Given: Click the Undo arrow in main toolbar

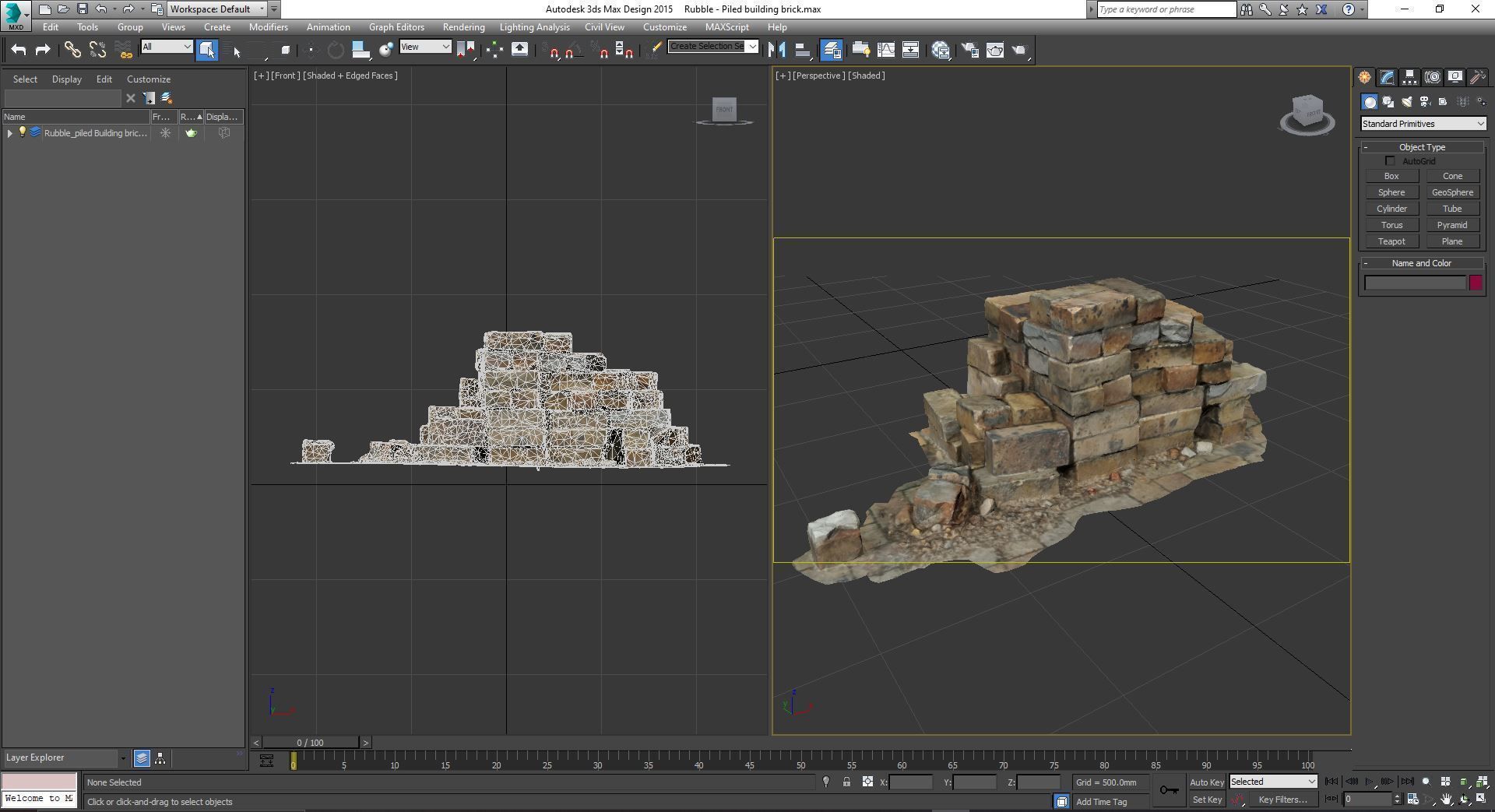Looking at the screenshot, I should 19,50.
